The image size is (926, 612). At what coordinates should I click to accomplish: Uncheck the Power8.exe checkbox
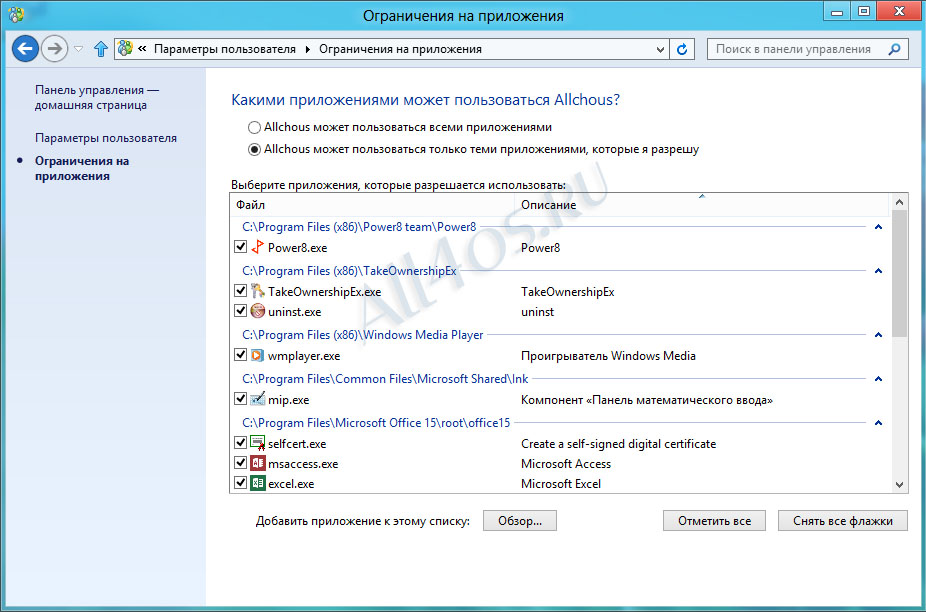[x=240, y=246]
